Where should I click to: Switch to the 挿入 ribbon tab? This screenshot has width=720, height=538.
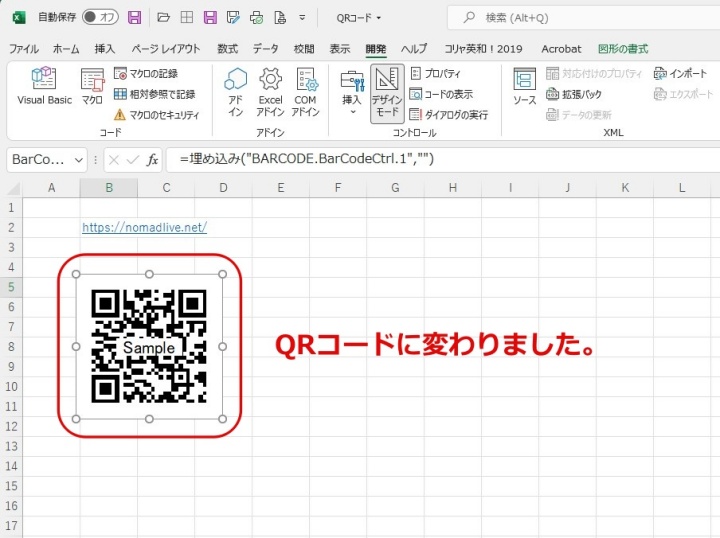click(x=105, y=49)
